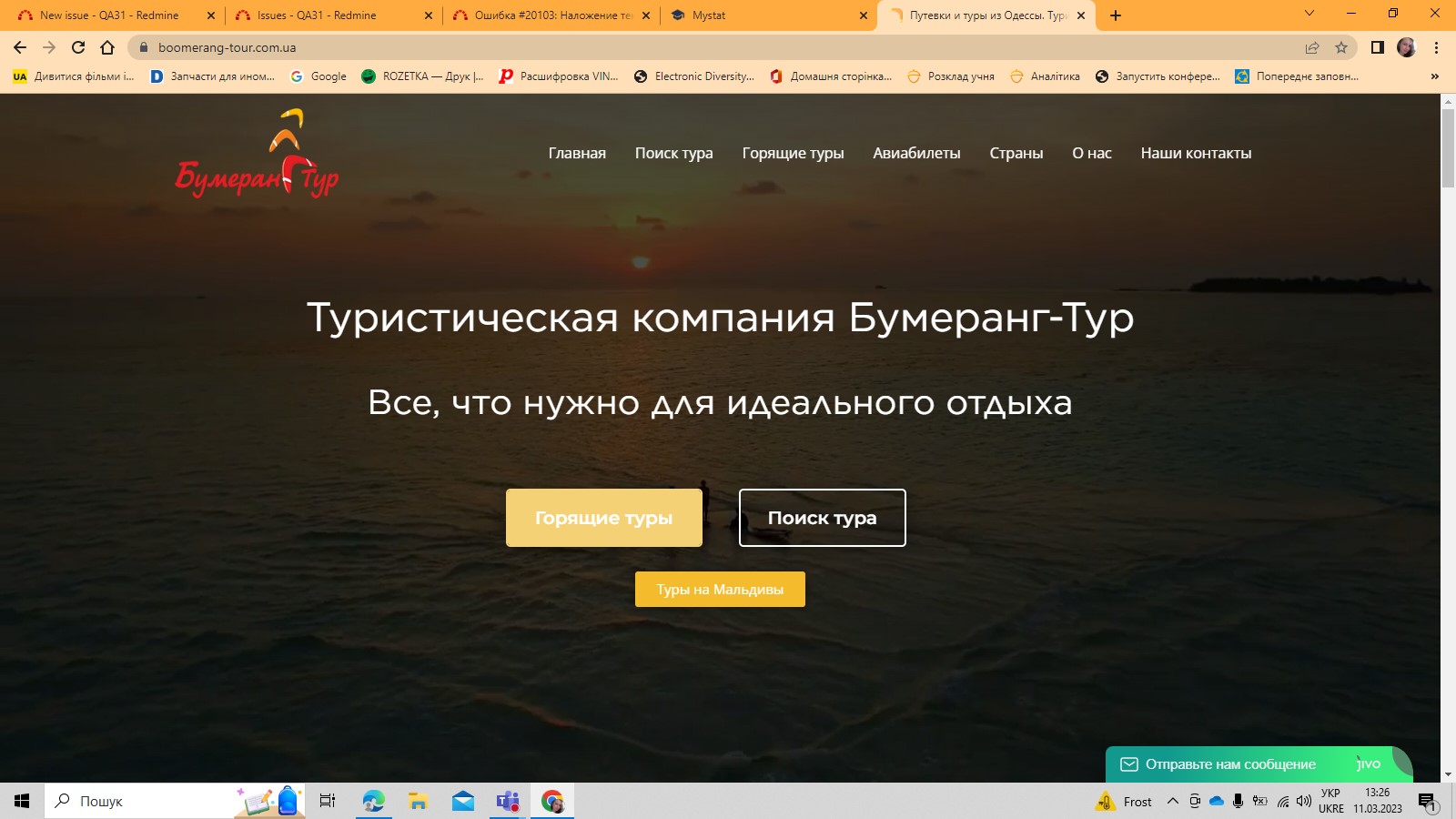This screenshot has width=1456, height=819.
Task: Open the Авиабилеты menu item
Action: coord(916,153)
